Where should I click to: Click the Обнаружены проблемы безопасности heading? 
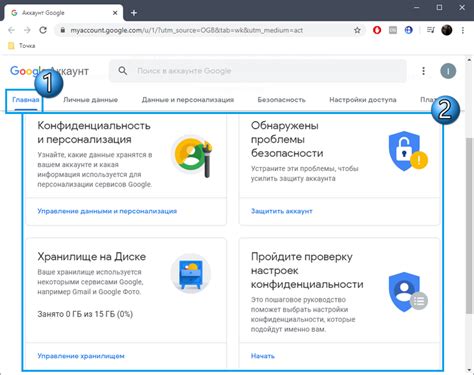[287, 139]
